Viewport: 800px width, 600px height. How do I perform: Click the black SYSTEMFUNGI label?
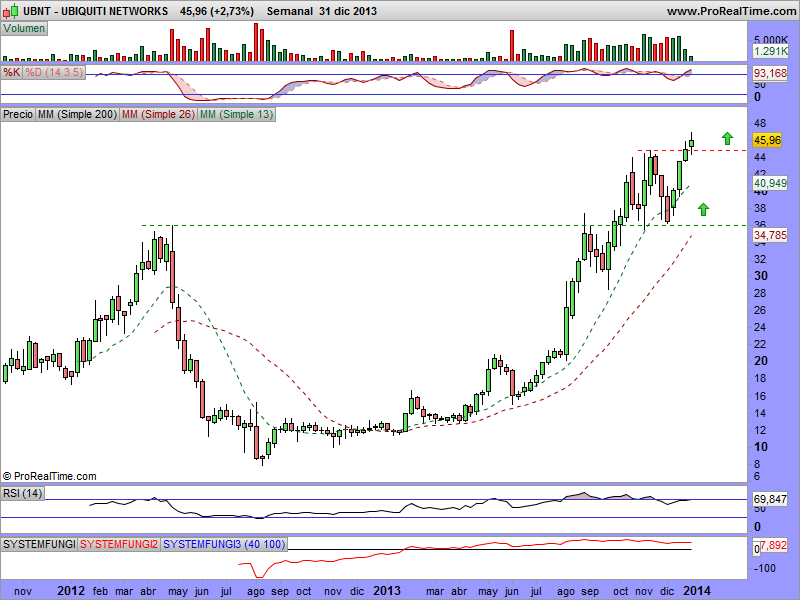(39, 544)
